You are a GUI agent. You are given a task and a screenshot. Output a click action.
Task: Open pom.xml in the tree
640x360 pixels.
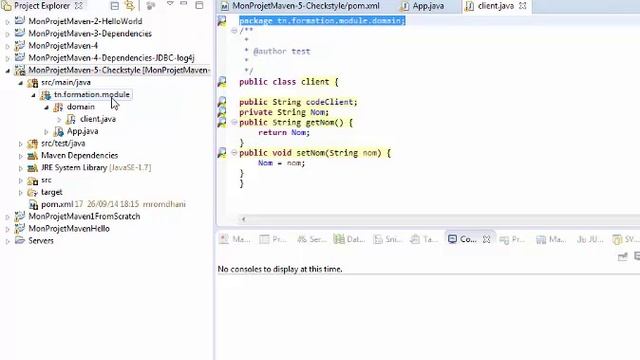57,204
